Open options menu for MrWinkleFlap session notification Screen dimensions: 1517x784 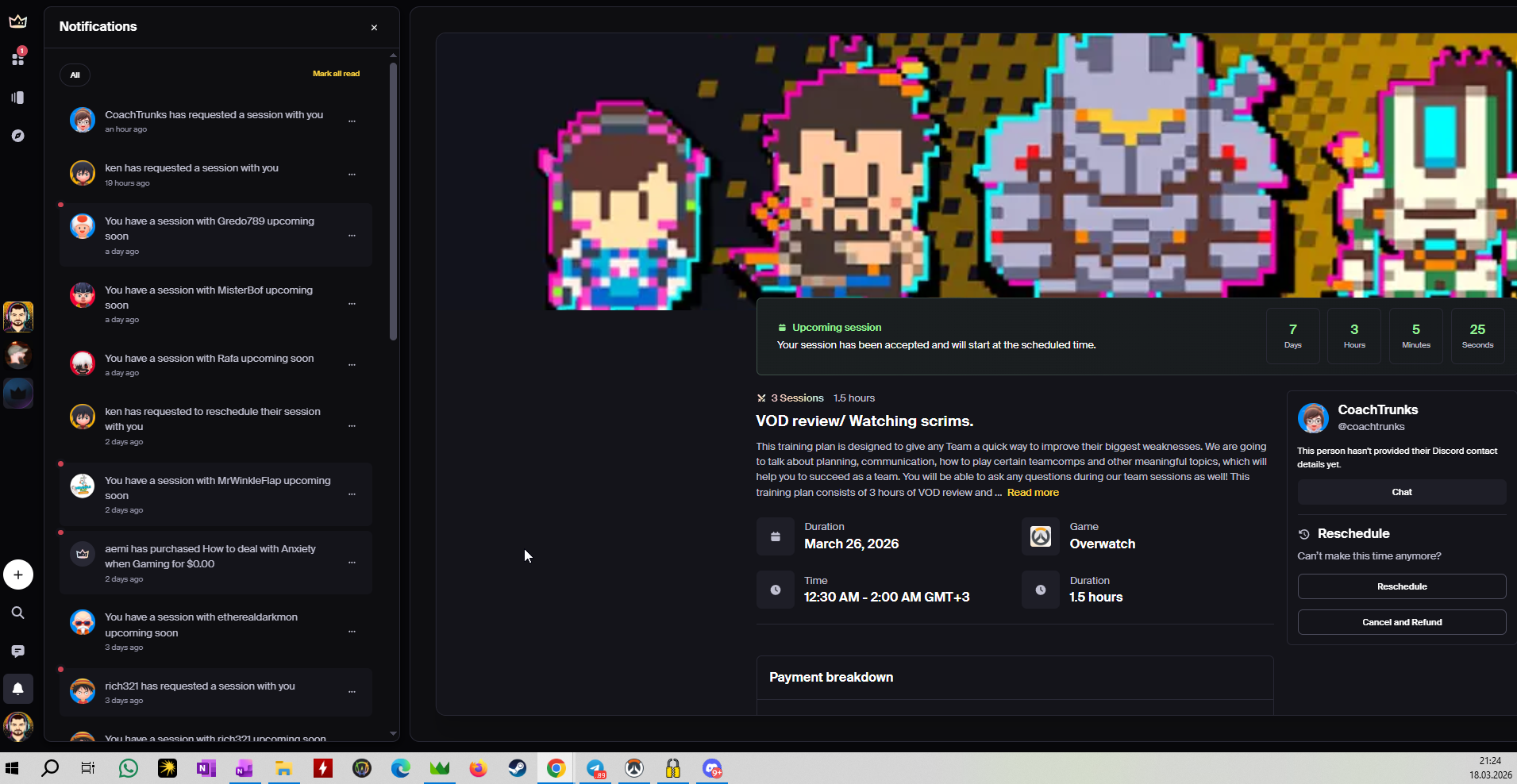pos(352,494)
